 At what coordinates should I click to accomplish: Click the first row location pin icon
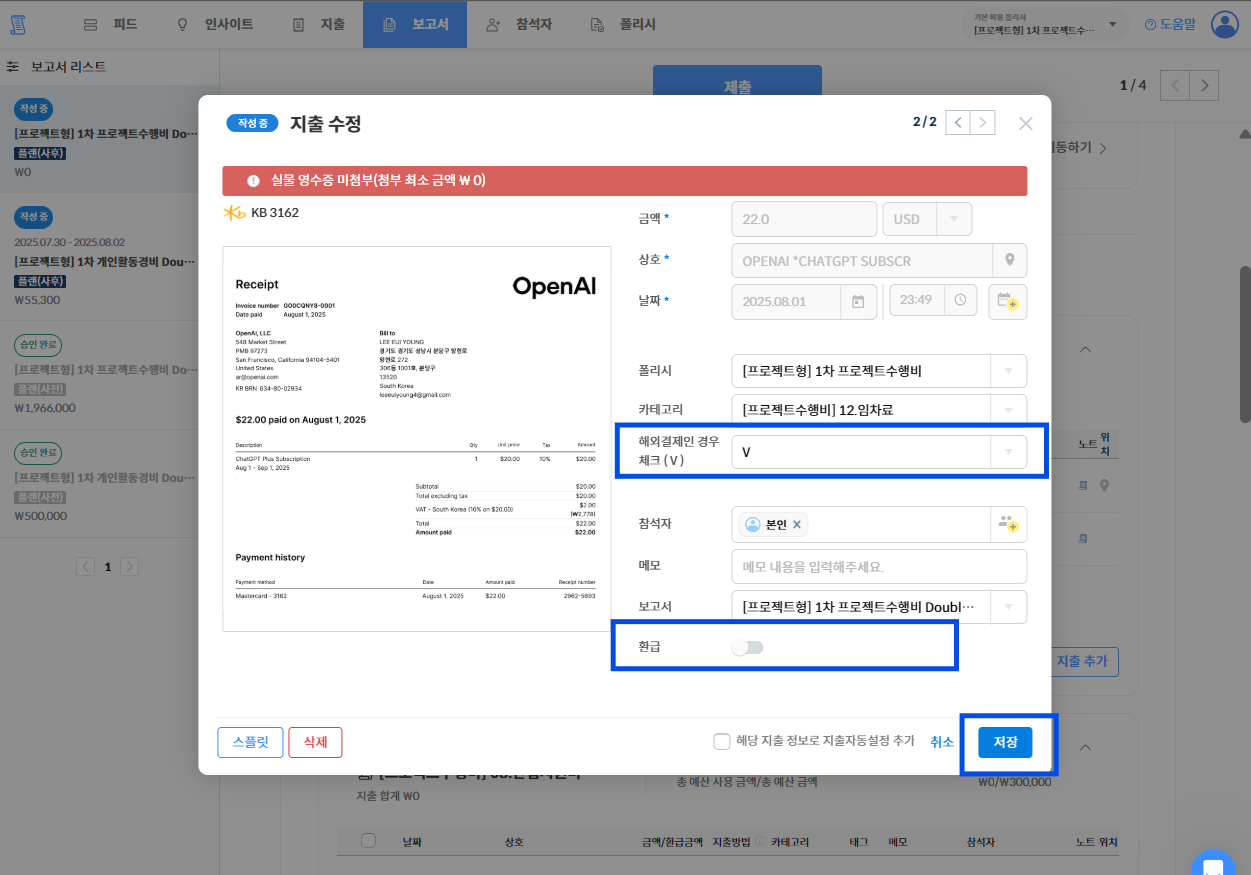click(x=1104, y=486)
